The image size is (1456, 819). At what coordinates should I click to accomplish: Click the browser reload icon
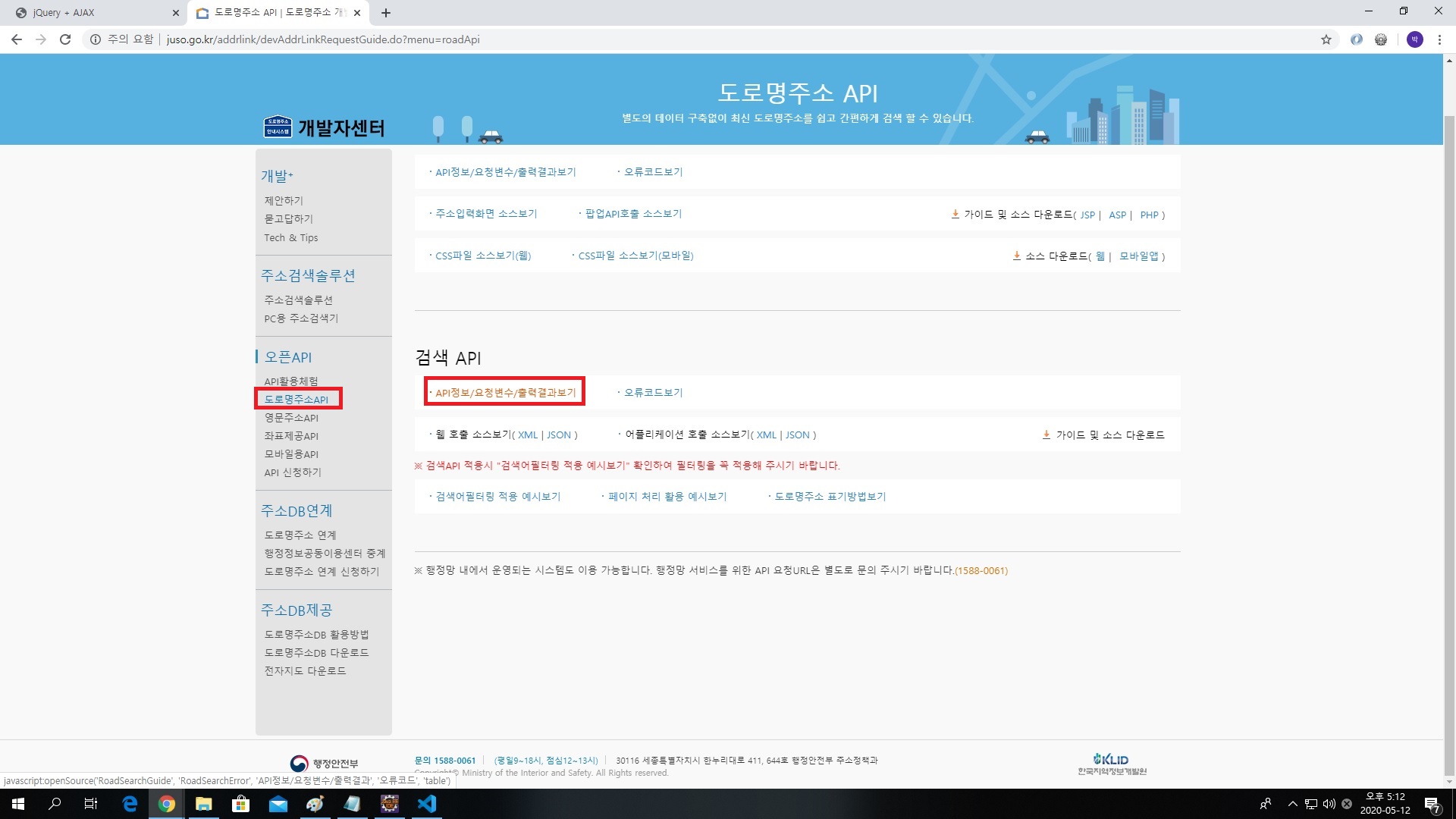[x=65, y=39]
